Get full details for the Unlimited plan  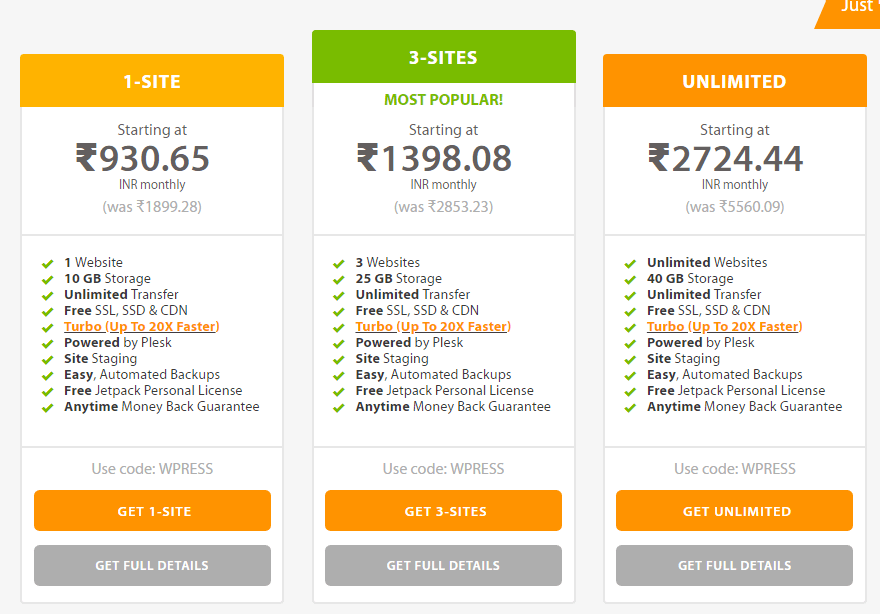tap(734, 565)
